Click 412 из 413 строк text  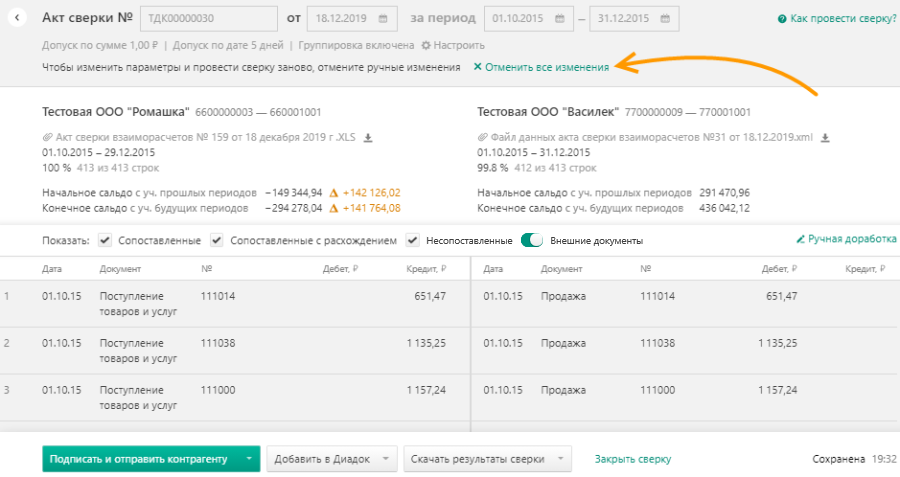[x=556, y=168]
